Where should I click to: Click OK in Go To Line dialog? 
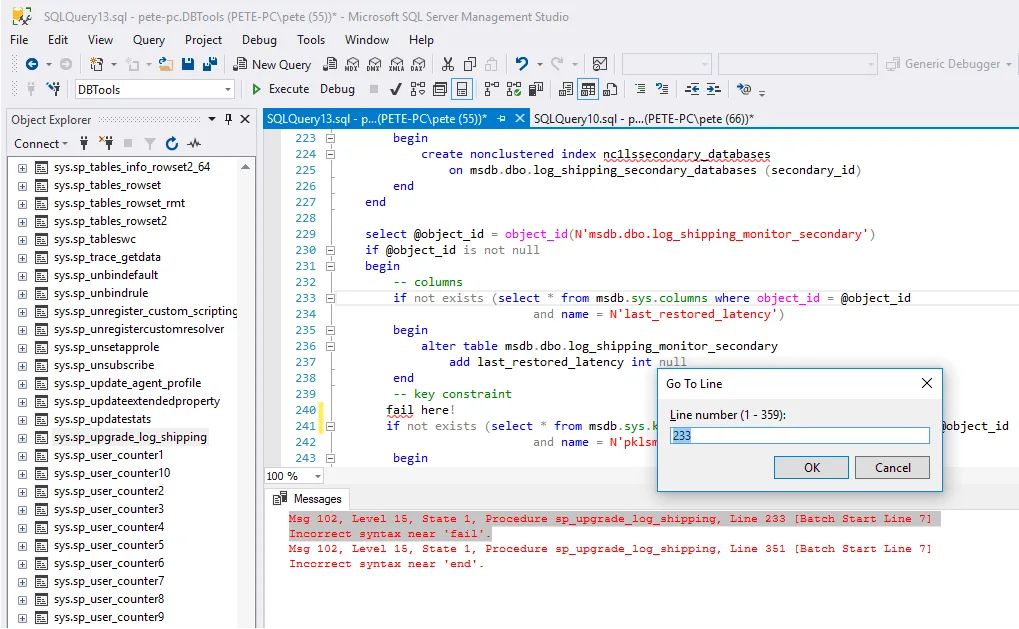[x=811, y=468]
